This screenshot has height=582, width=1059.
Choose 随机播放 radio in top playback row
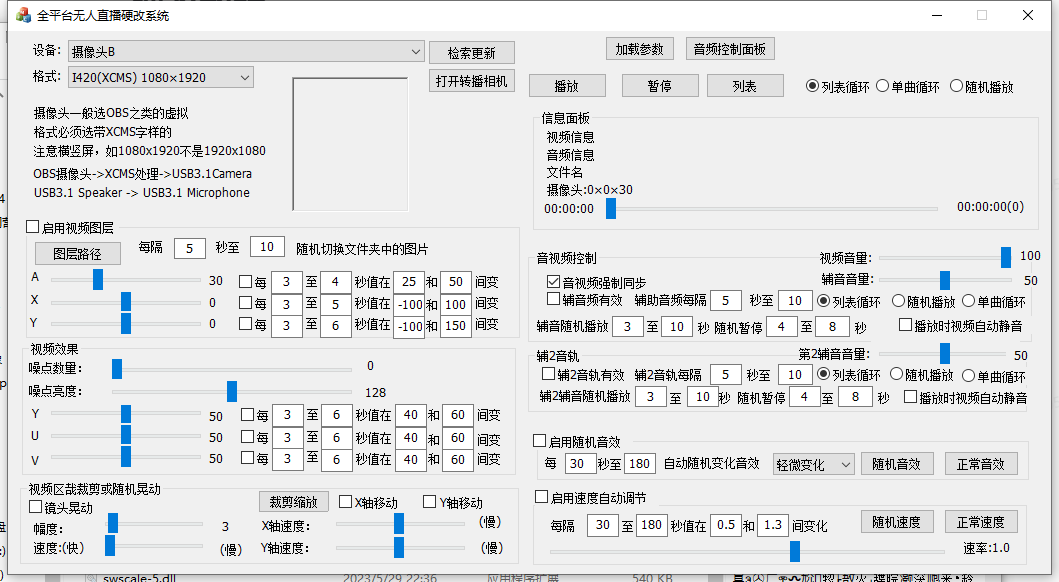[x=956, y=86]
